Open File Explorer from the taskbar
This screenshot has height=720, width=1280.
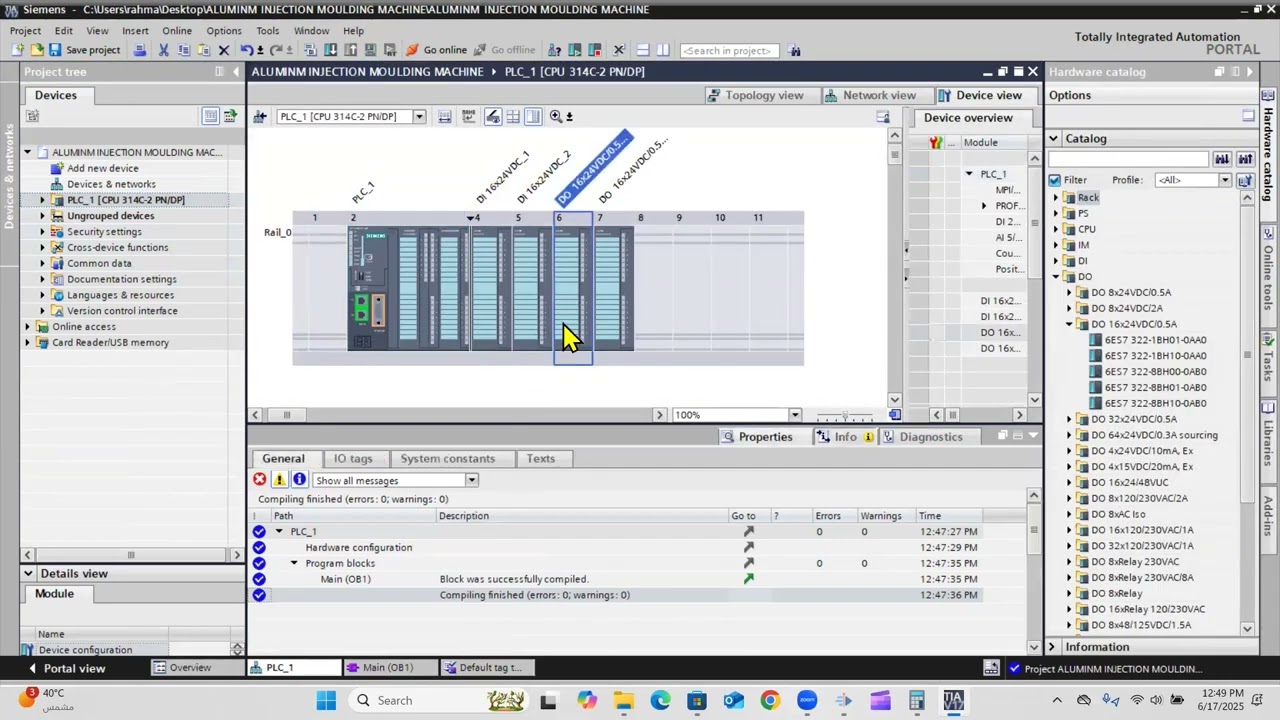click(x=623, y=700)
